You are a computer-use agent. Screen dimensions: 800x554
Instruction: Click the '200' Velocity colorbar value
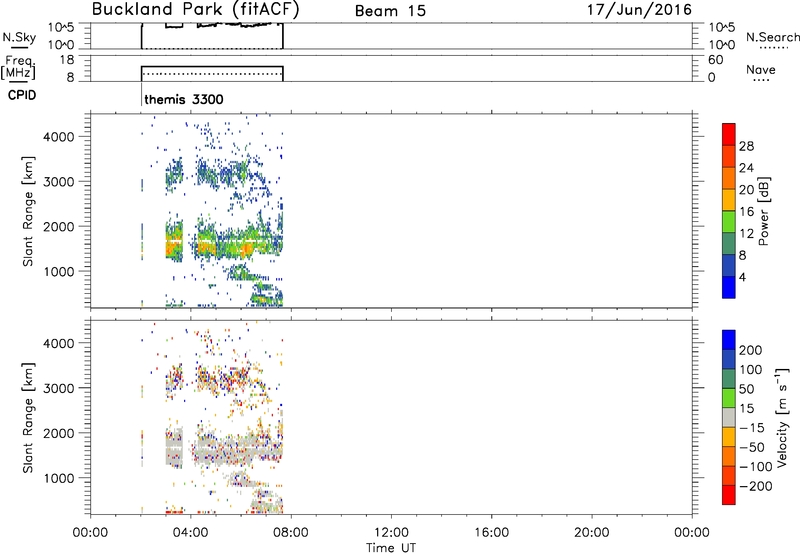click(x=751, y=350)
